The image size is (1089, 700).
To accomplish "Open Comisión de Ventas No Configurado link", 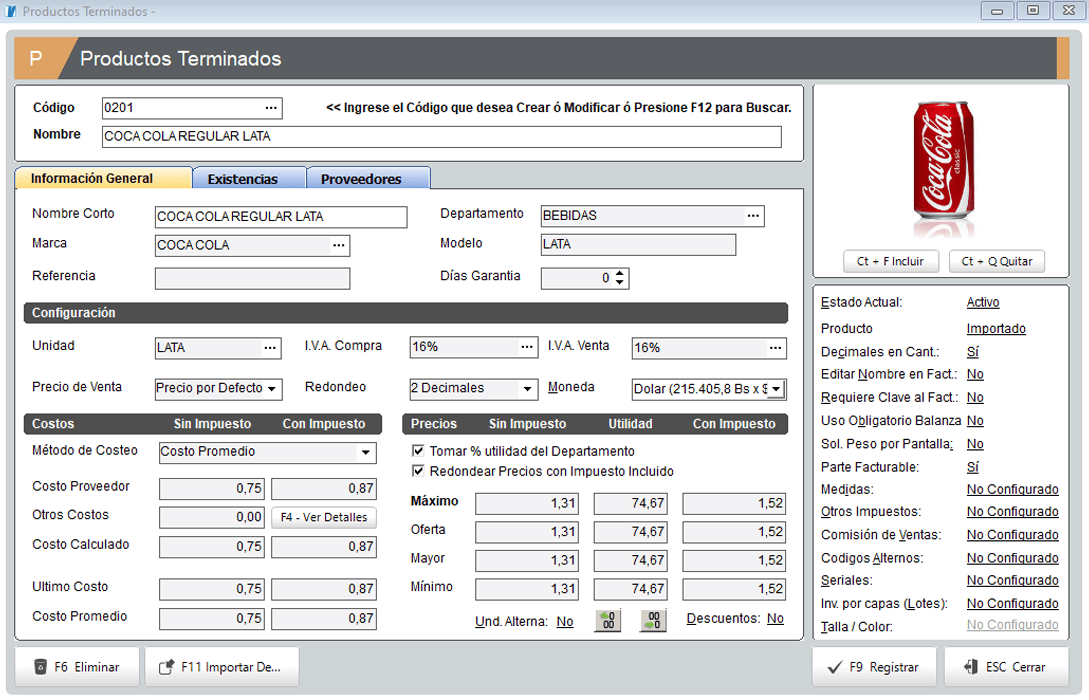I will tap(1013, 535).
